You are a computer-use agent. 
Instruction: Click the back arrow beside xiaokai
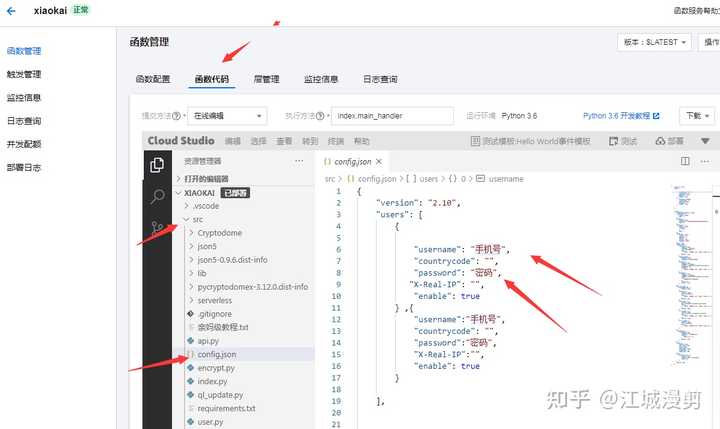[x=11, y=11]
